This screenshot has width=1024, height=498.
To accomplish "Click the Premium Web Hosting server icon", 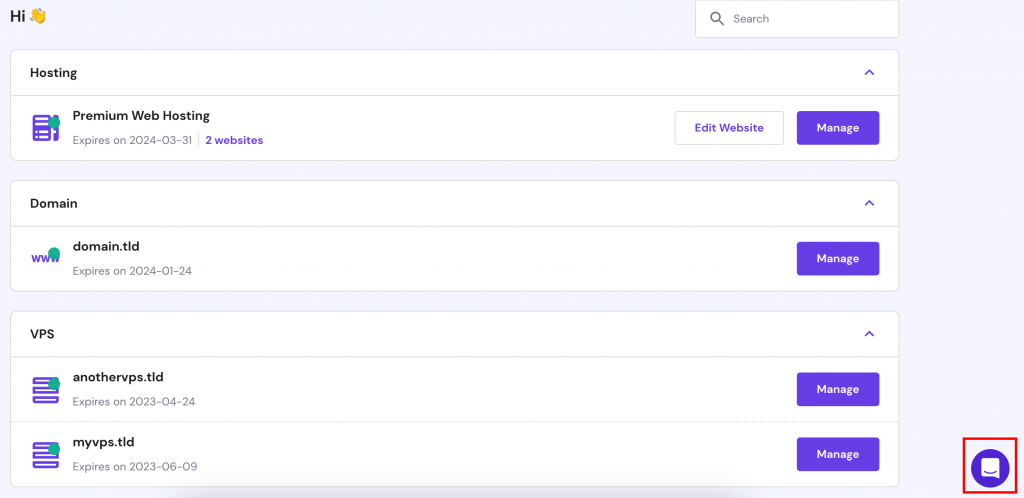I will click(46, 128).
